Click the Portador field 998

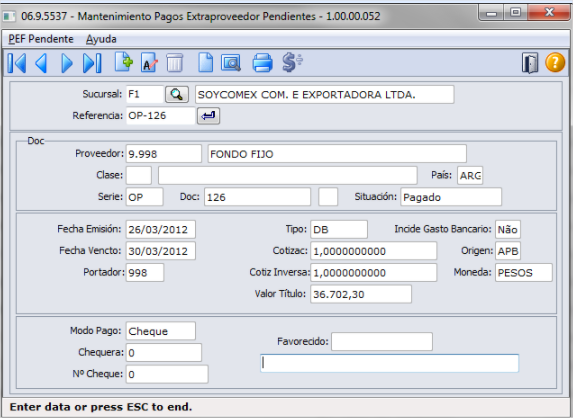(145, 273)
